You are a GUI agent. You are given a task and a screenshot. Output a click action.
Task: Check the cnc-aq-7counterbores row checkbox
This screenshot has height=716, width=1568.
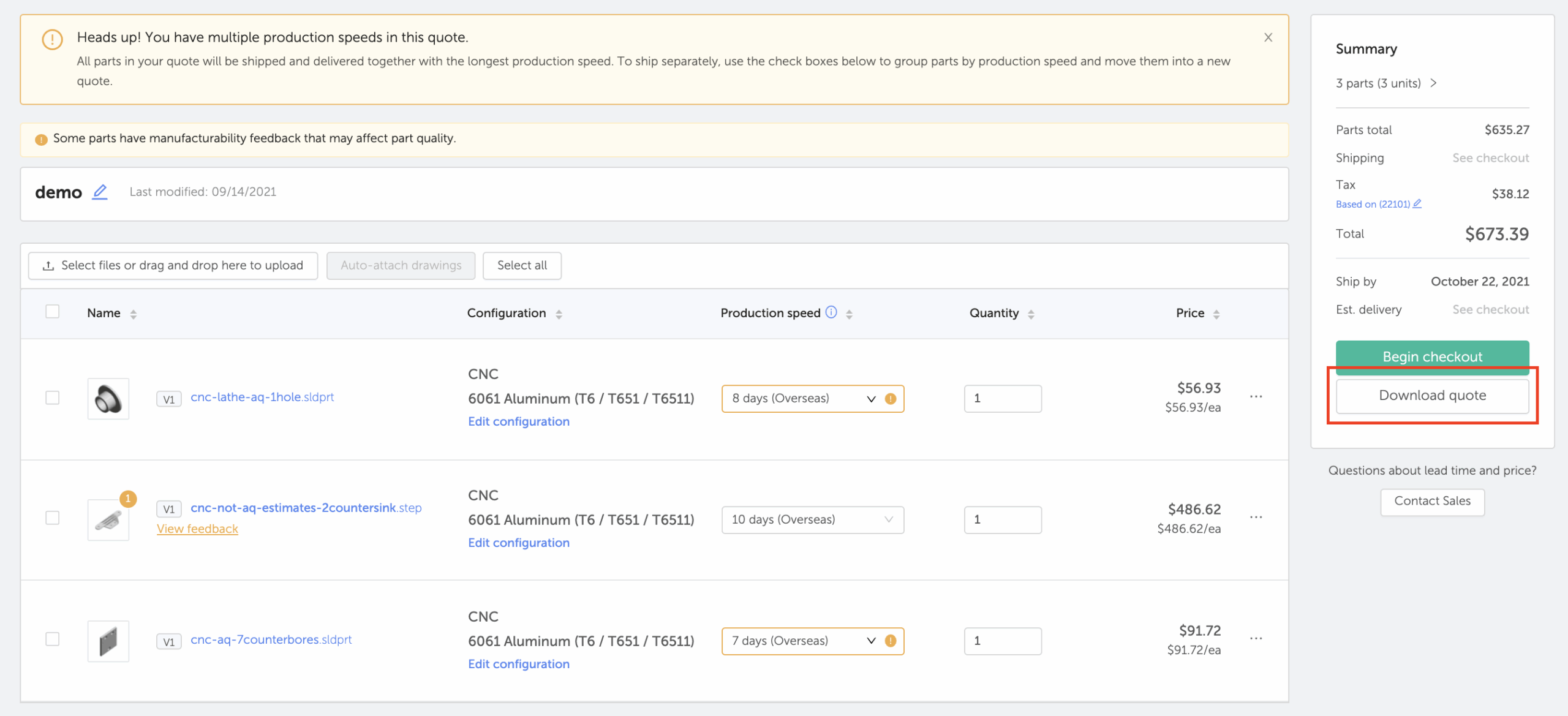[x=53, y=639]
